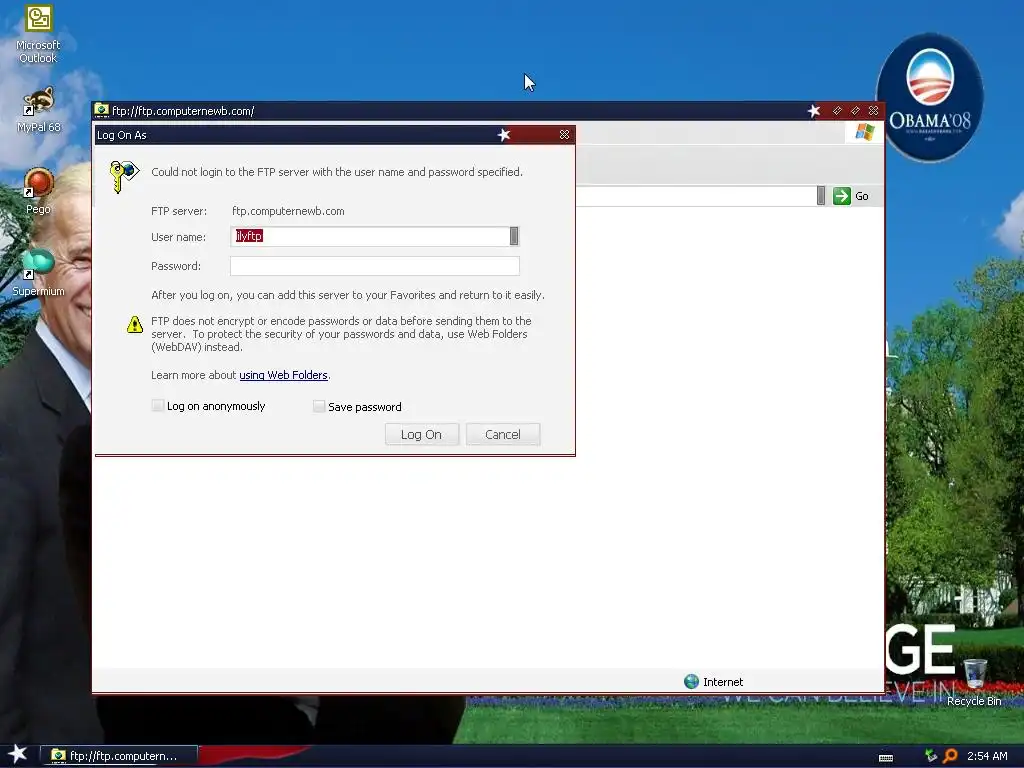This screenshot has width=1024, height=768.
Task: Click the star icon in FTP window title bar
Action: pos(814,110)
